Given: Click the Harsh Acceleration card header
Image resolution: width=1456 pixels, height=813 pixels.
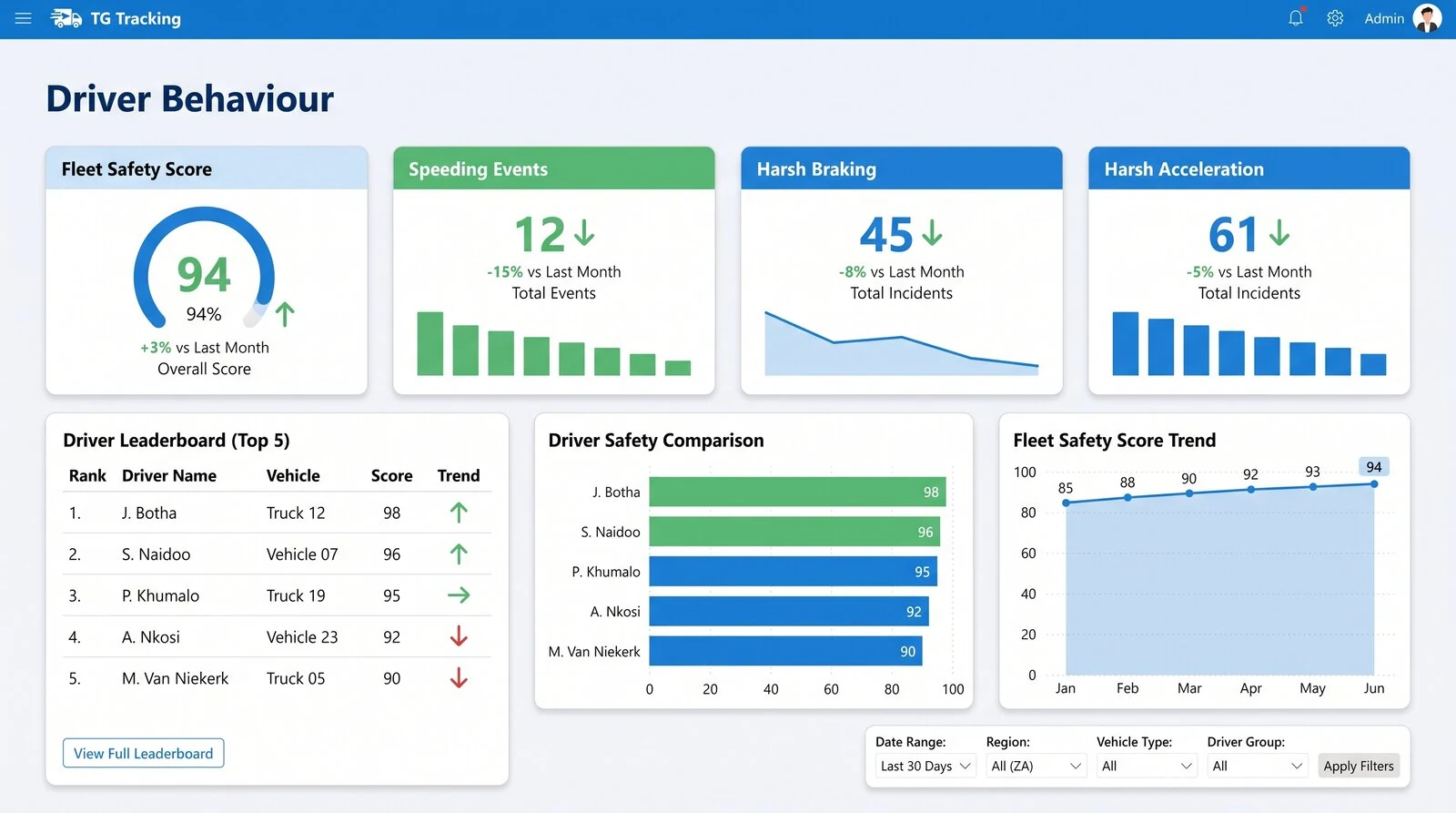Looking at the screenshot, I should pyautogui.click(x=1249, y=168).
